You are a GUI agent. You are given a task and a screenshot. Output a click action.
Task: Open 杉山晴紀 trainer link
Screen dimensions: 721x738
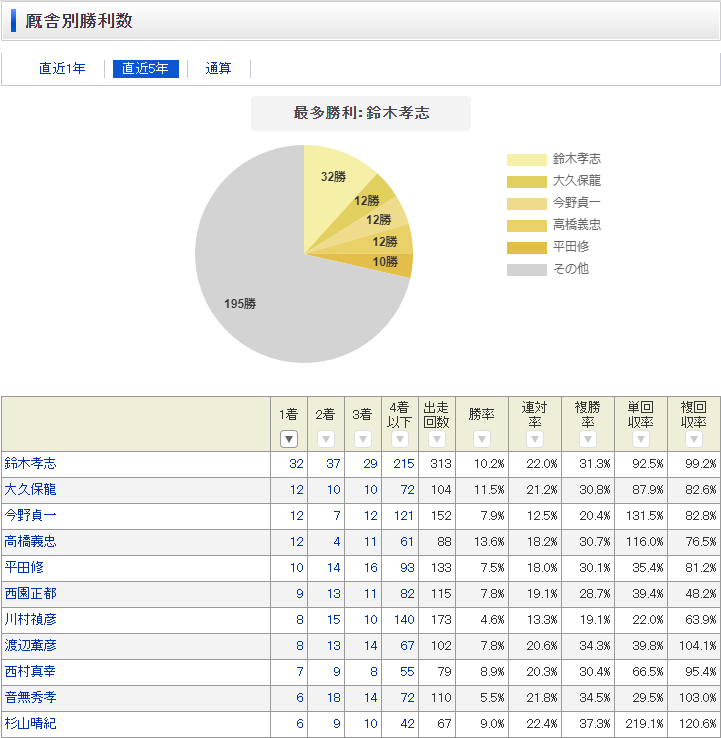31,724
